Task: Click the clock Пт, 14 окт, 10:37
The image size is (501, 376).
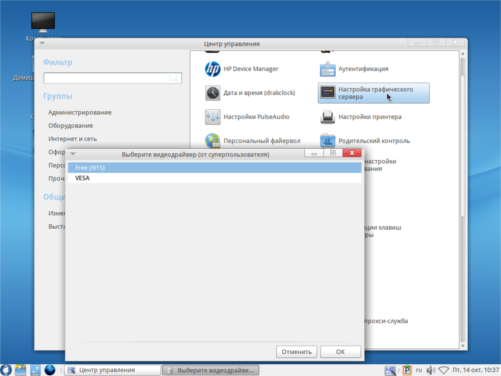Action: [476, 370]
